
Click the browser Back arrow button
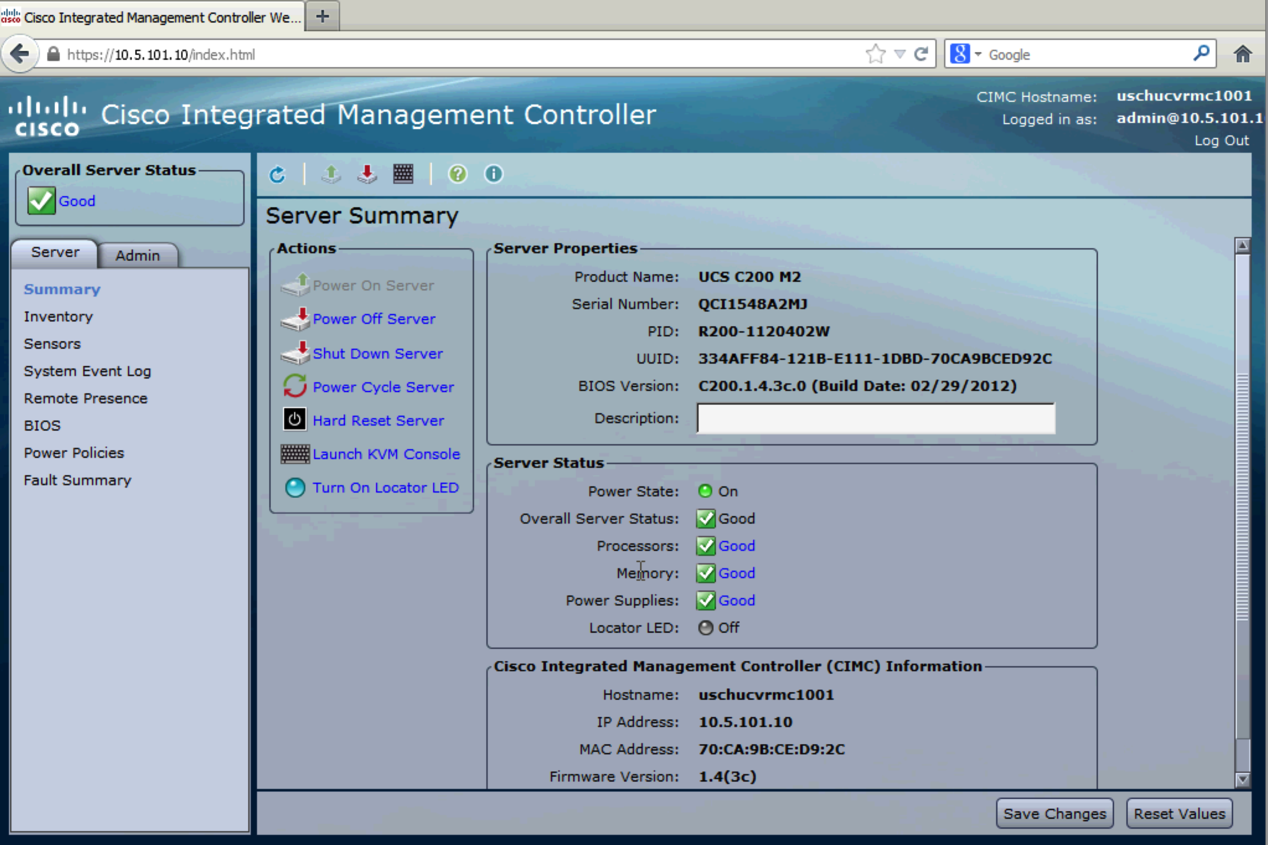(x=20, y=54)
